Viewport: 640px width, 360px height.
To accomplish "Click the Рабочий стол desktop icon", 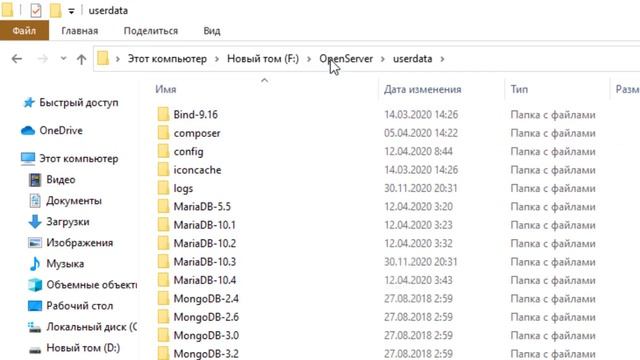I will click(35, 306).
